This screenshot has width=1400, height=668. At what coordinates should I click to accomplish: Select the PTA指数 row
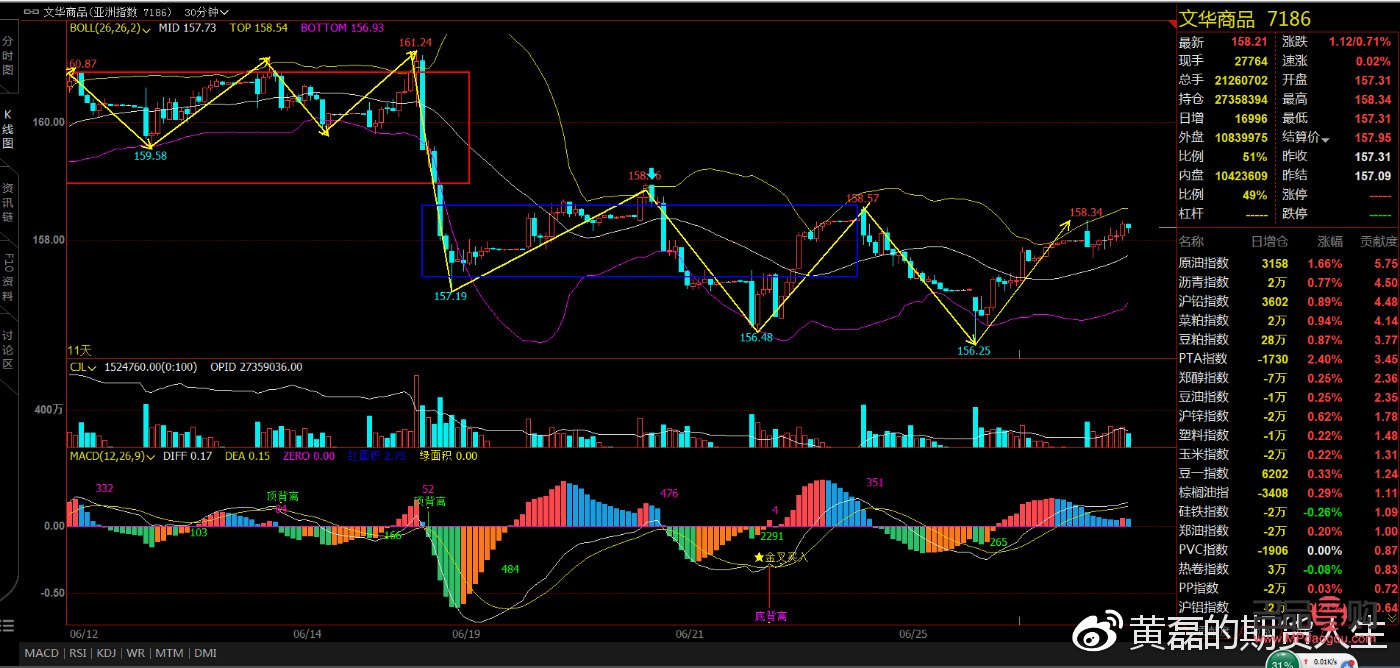[x=1203, y=358]
